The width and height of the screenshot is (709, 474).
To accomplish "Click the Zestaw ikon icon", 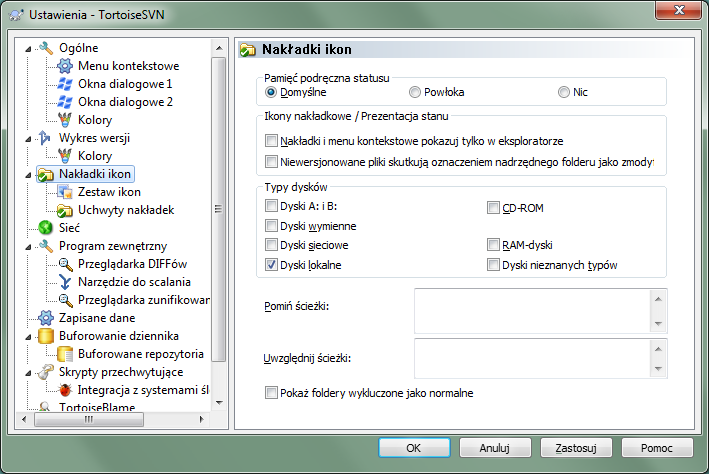I will pyautogui.click(x=65, y=192).
